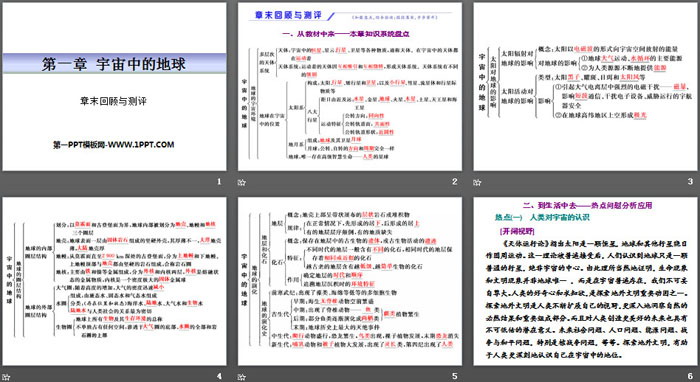Click the animation star icon under slide 3

(x=477, y=182)
